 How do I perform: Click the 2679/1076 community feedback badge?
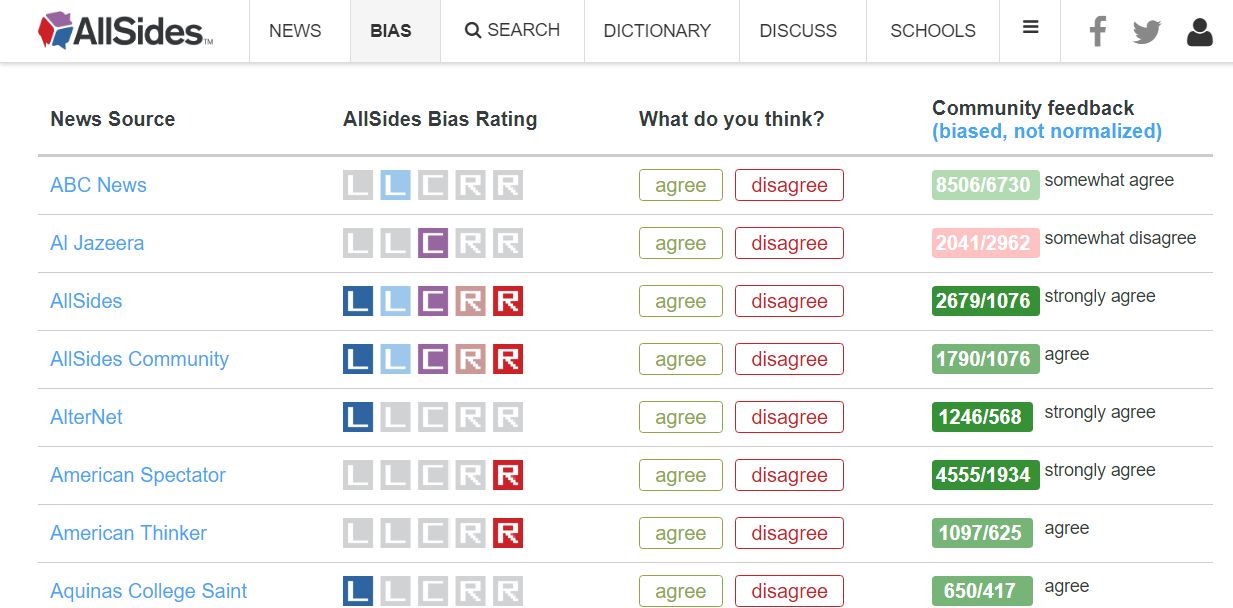click(x=985, y=301)
